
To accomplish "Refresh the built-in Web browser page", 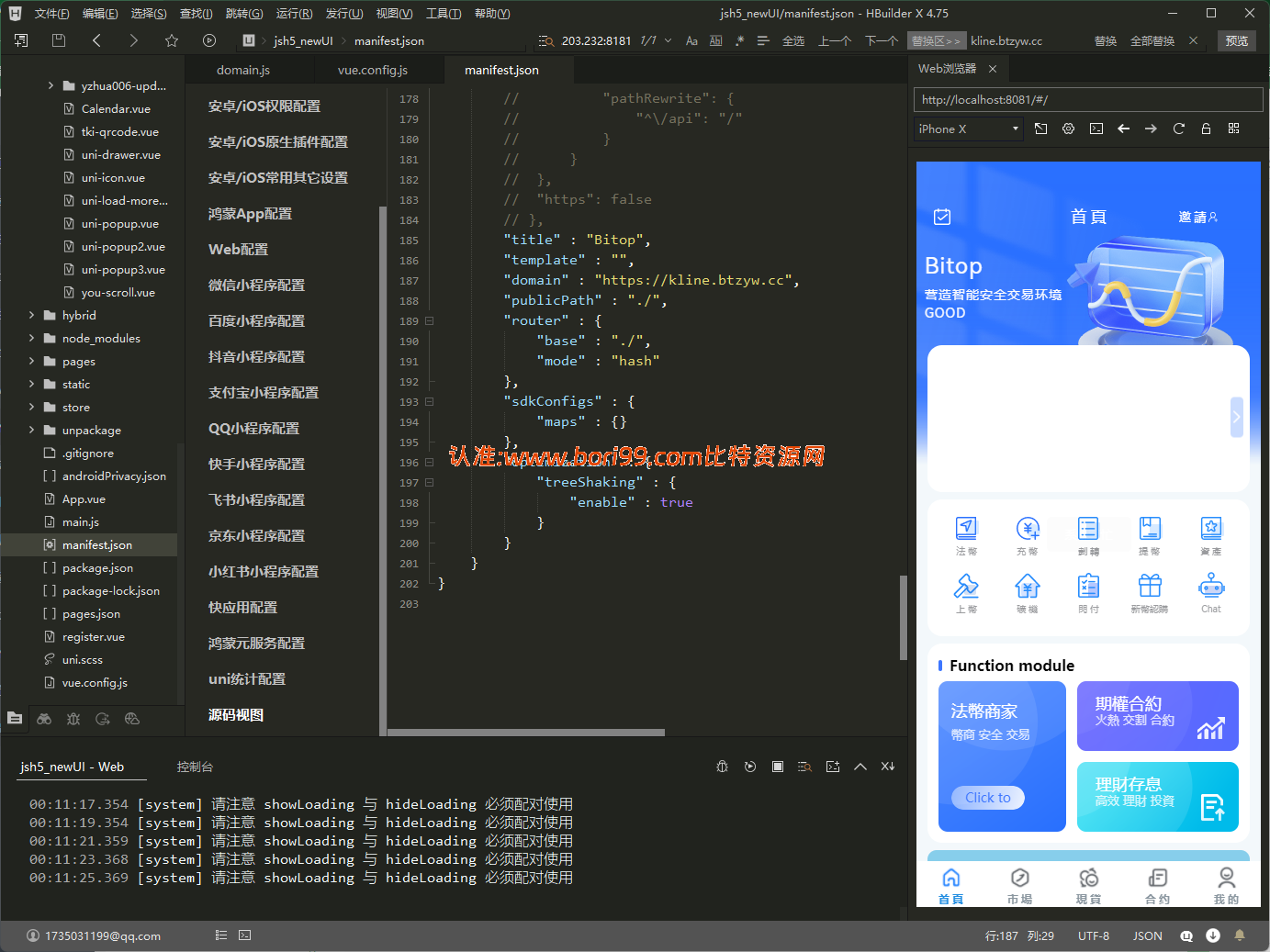I will coord(1179,129).
